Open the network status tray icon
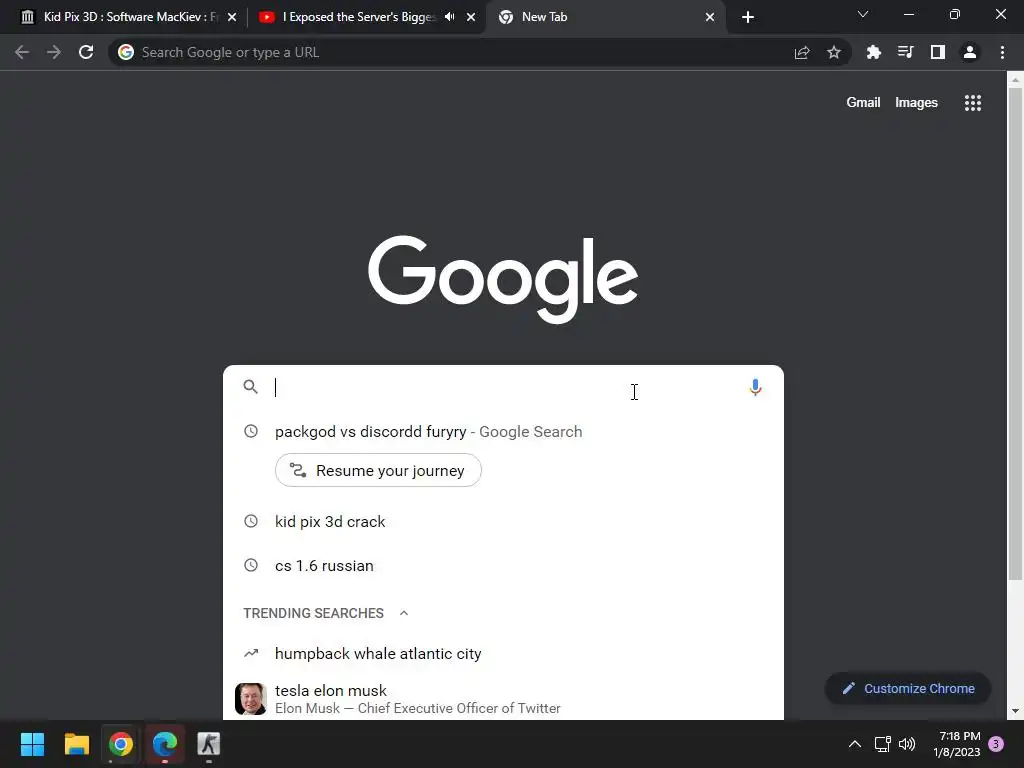The width and height of the screenshot is (1024, 768). tap(882, 744)
